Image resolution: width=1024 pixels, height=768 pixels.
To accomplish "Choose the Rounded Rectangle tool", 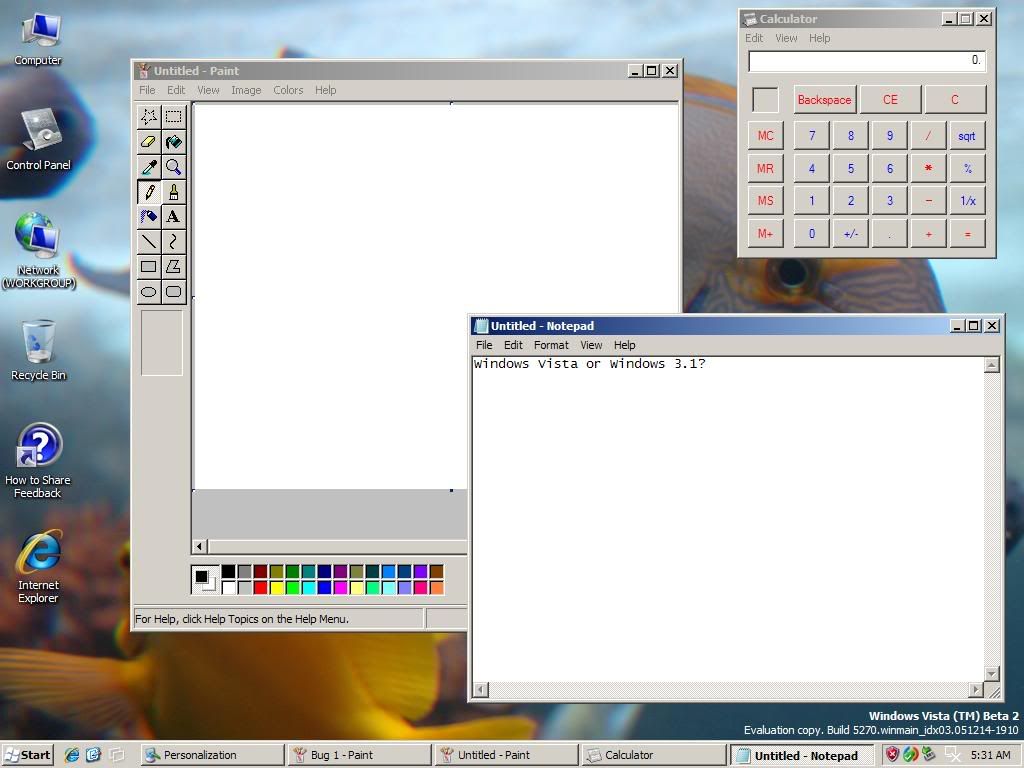I will click(x=173, y=291).
